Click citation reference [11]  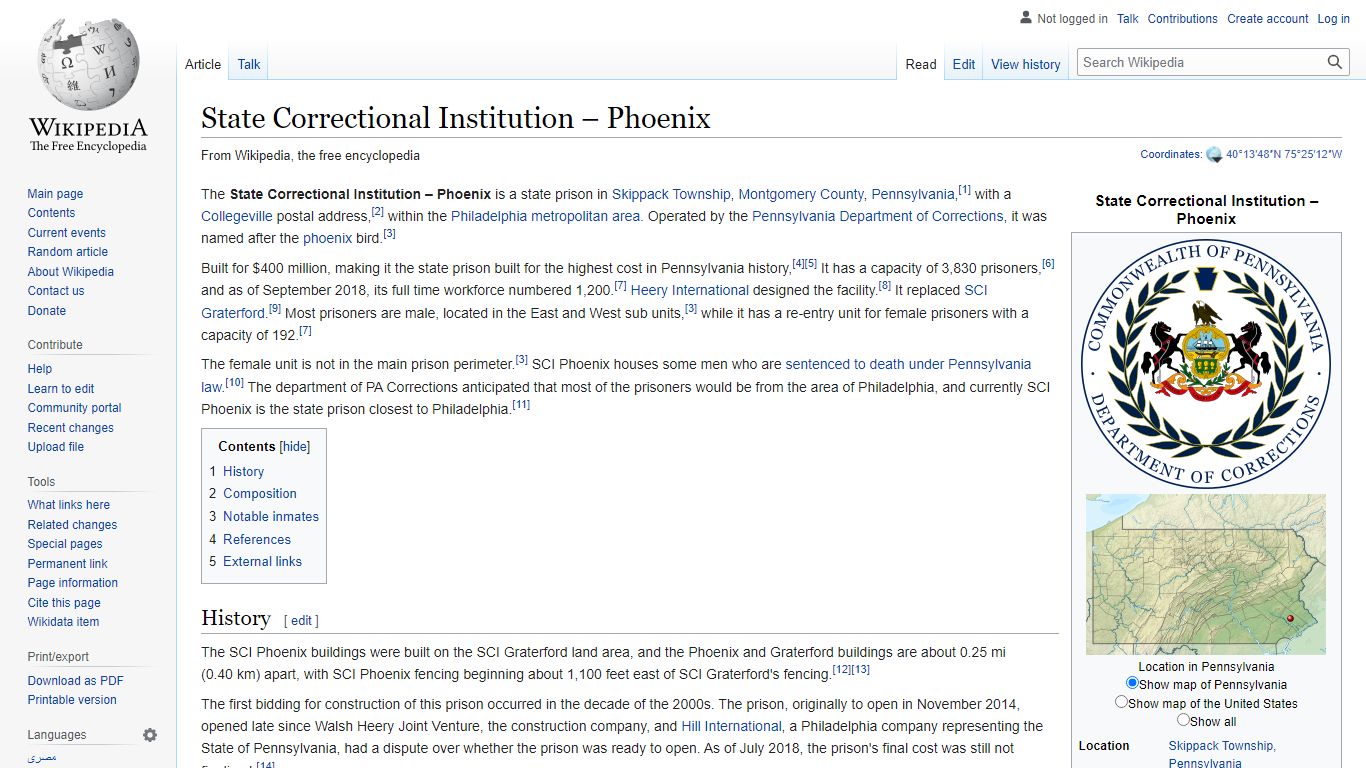point(521,405)
